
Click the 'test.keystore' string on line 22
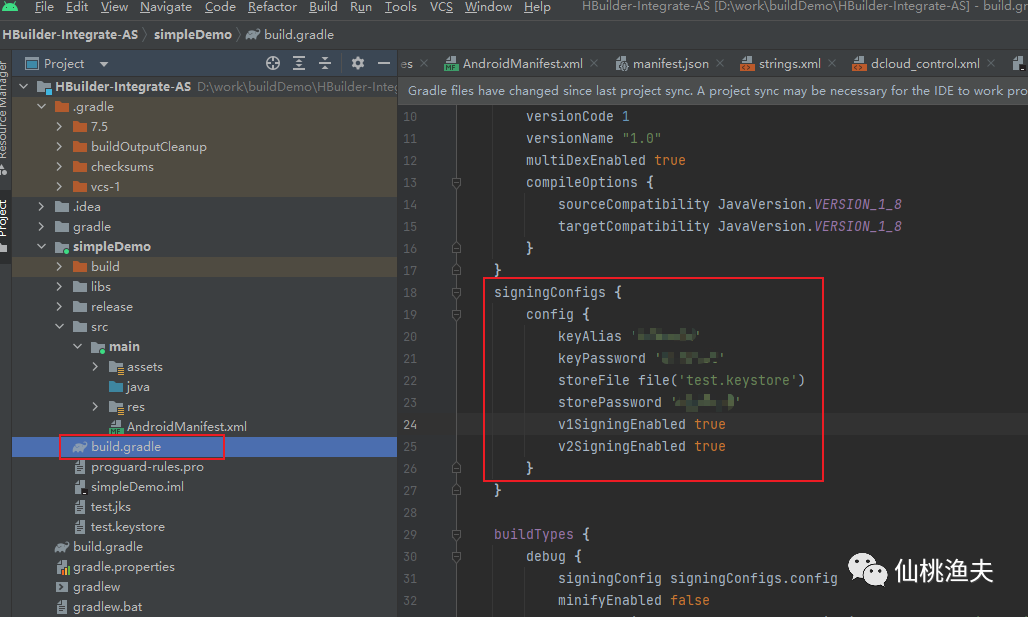coord(738,380)
